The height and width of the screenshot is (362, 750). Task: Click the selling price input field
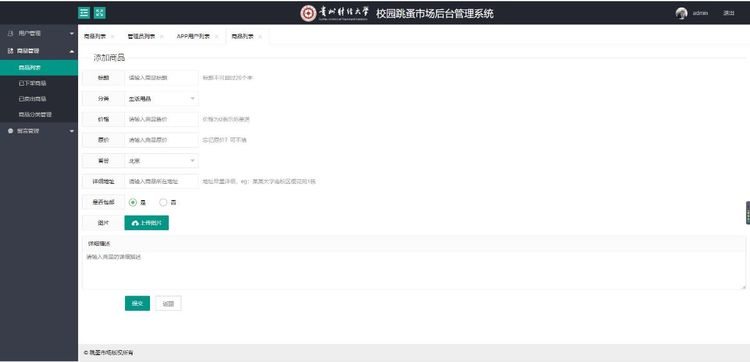point(161,119)
